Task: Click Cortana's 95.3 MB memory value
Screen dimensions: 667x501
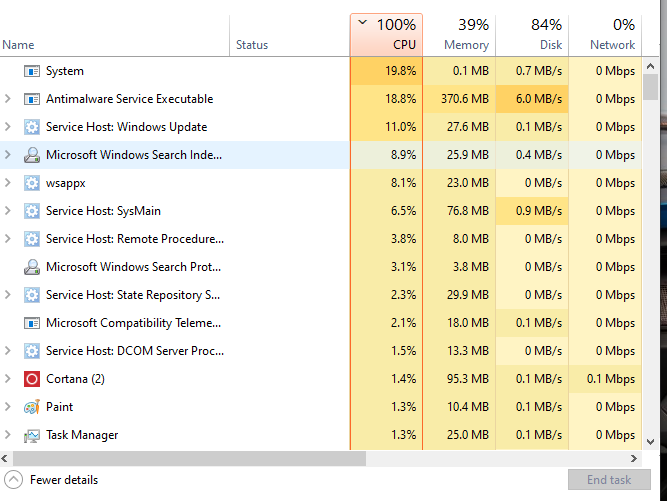Action: (x=467, y=379)
